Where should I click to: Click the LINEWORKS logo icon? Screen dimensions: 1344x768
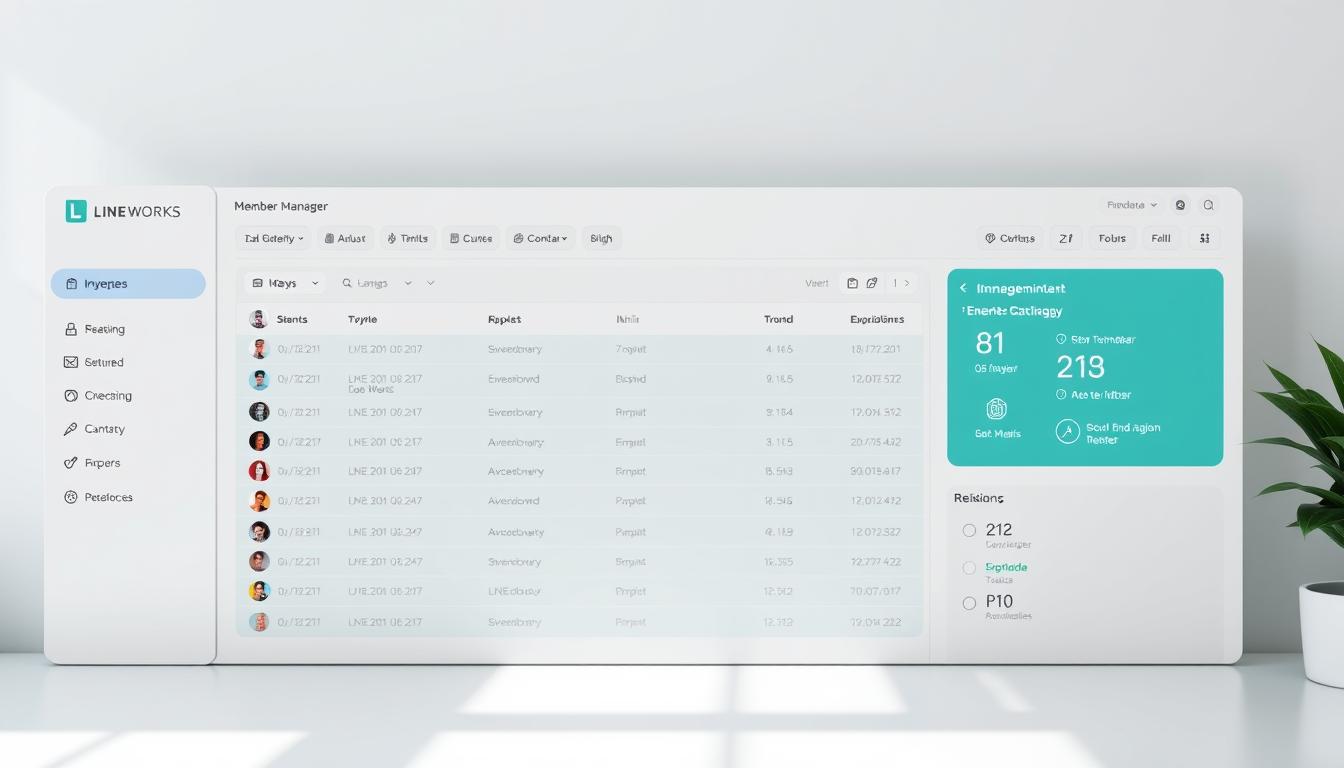pos(76,211)
